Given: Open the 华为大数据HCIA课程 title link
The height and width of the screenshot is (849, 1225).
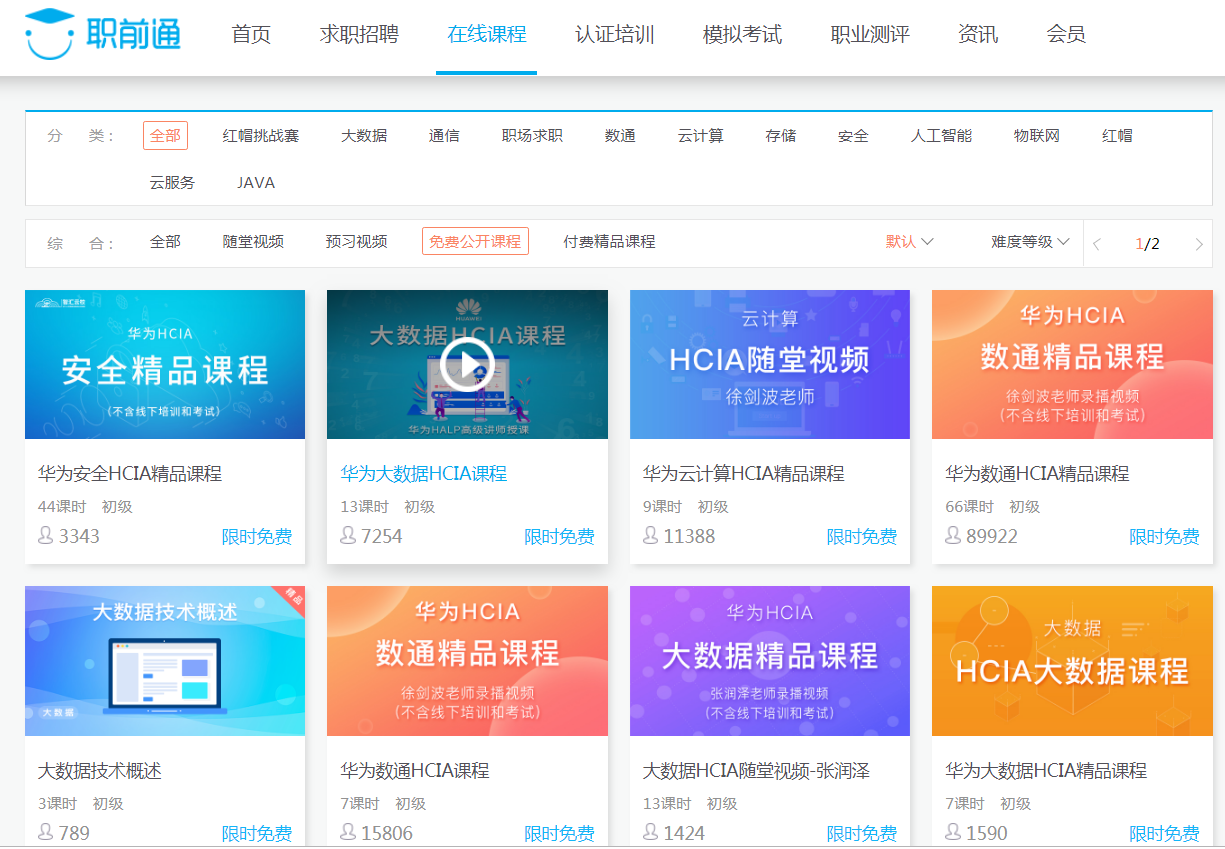Looking at the screenshot, I should 423,474.
